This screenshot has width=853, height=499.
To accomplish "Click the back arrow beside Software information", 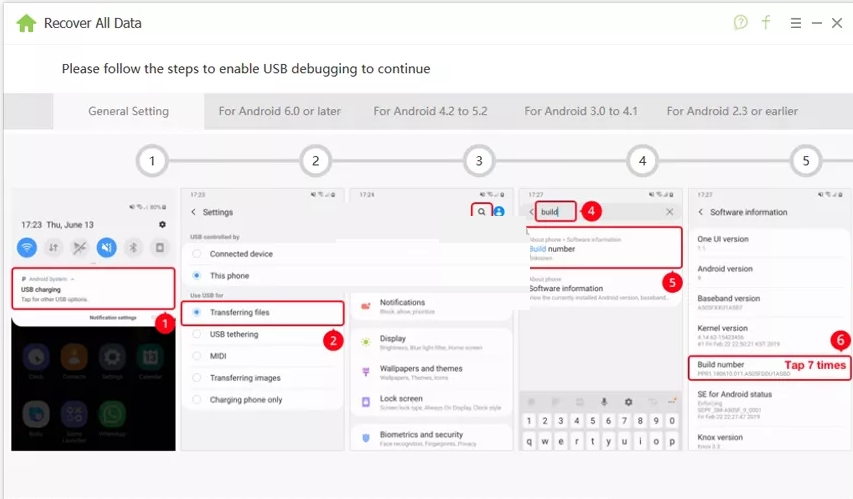I will (698, 212).
